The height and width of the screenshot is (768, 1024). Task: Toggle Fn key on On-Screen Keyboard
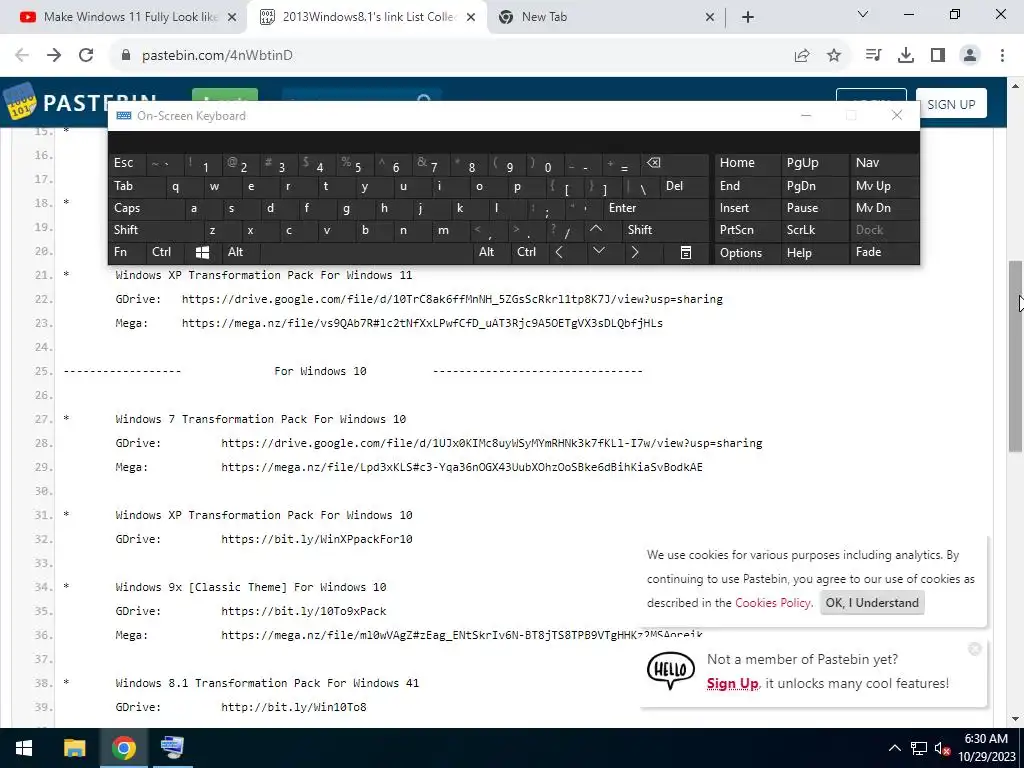pos(127,252)
